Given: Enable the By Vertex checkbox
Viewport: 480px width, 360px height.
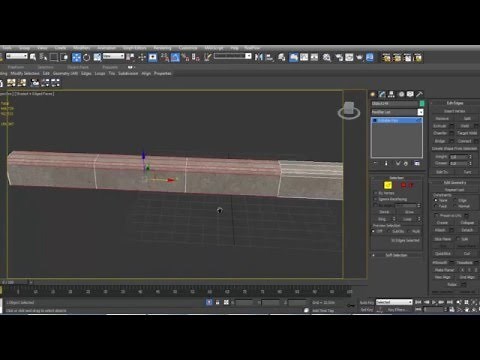Looking at the screenshot, I should pos(375,193).
